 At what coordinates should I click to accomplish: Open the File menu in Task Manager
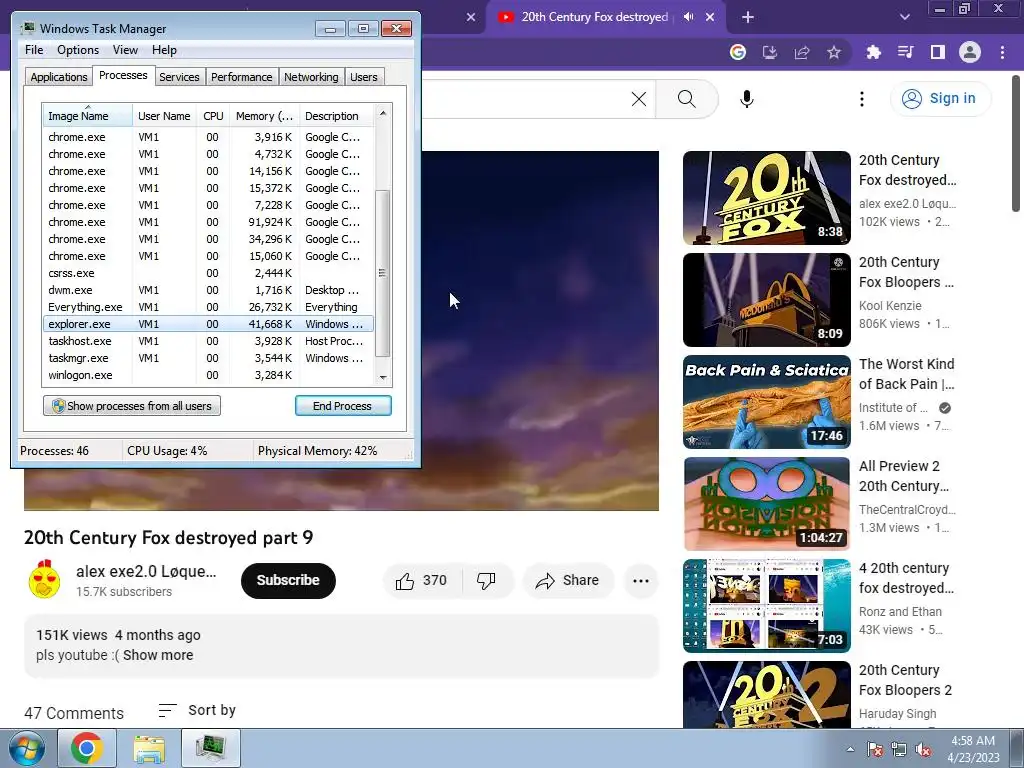click(34, 50)
